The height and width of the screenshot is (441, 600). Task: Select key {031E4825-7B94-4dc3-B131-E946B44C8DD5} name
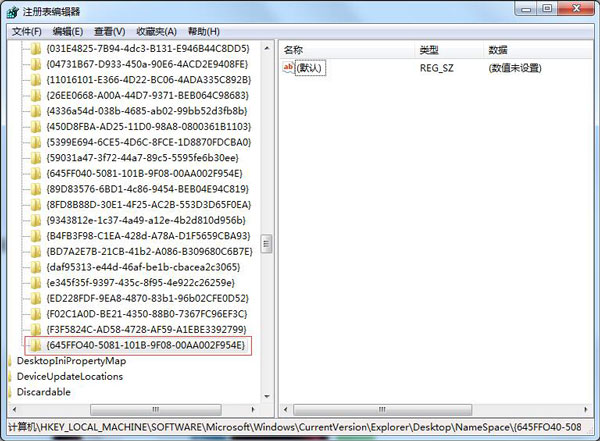tap(148, 49)
